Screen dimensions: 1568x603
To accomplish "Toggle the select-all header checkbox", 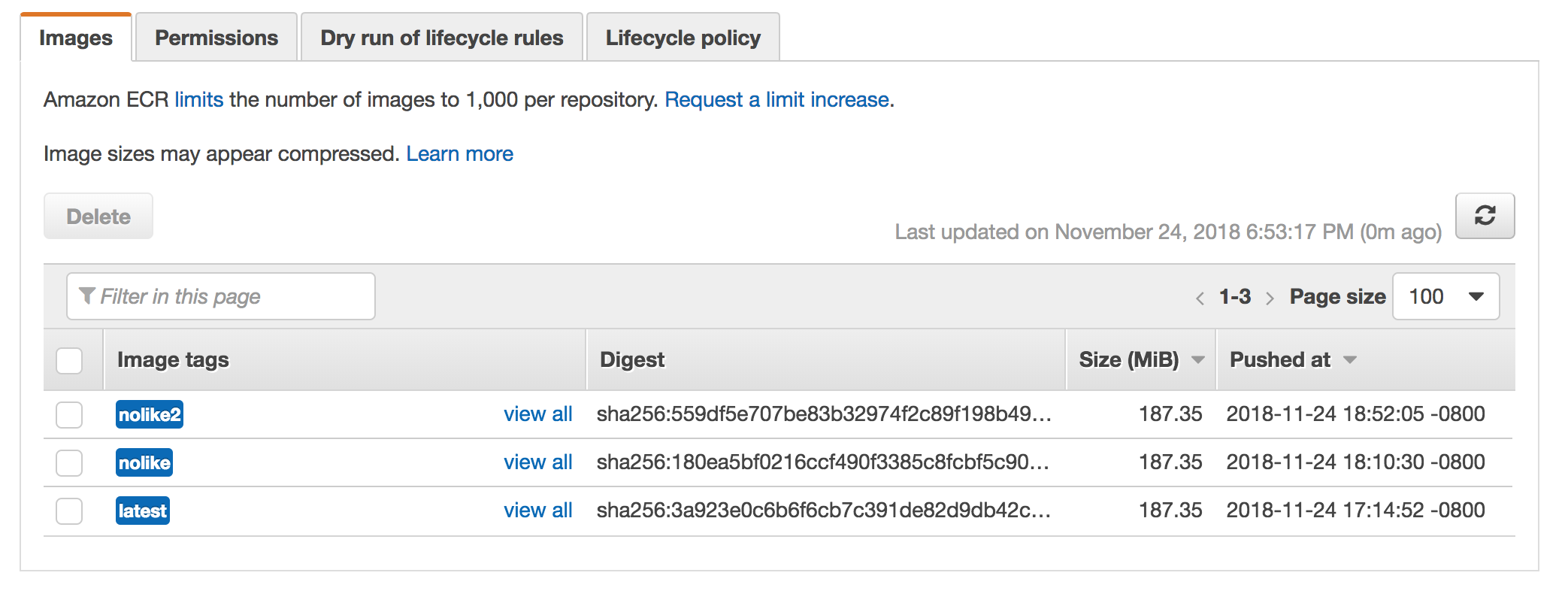I will pyautogui.click(x=69, y=360).
